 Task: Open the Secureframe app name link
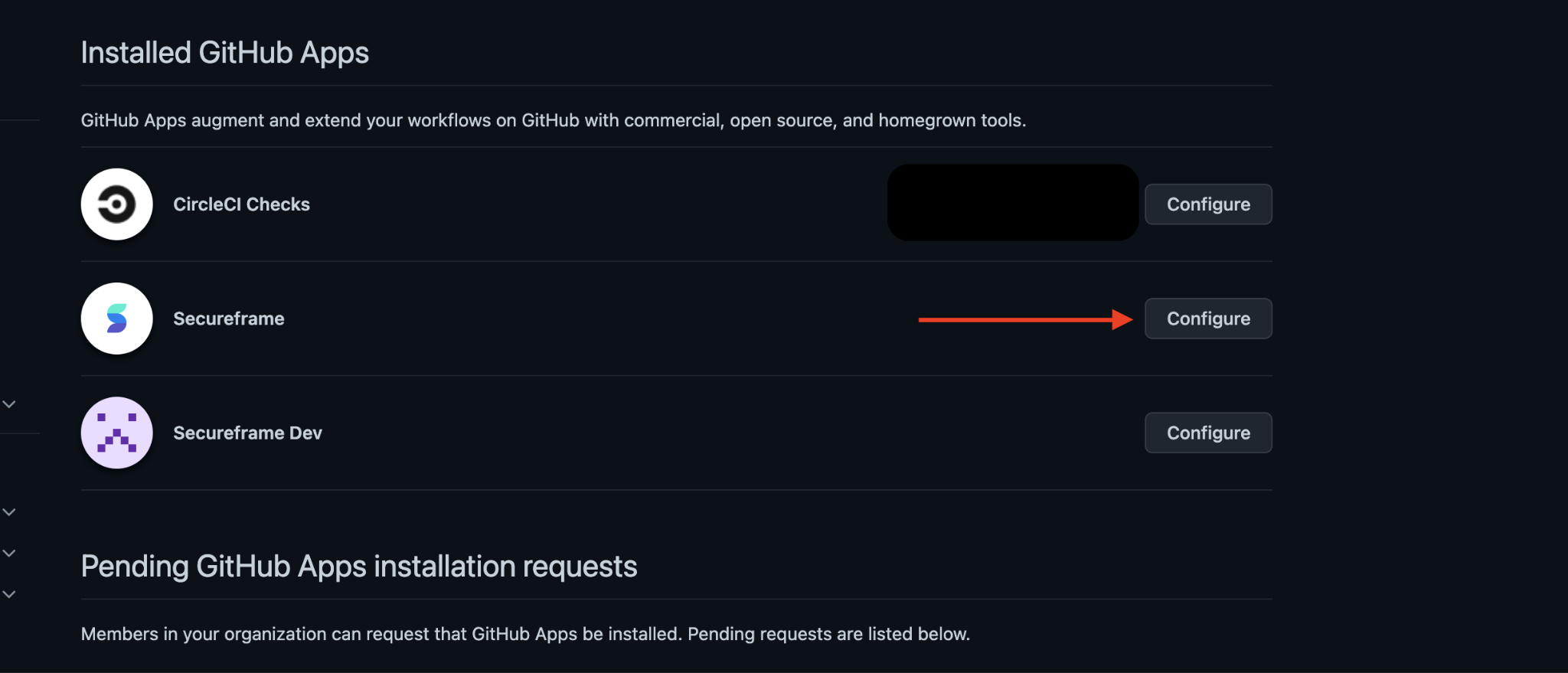(228, 319)
